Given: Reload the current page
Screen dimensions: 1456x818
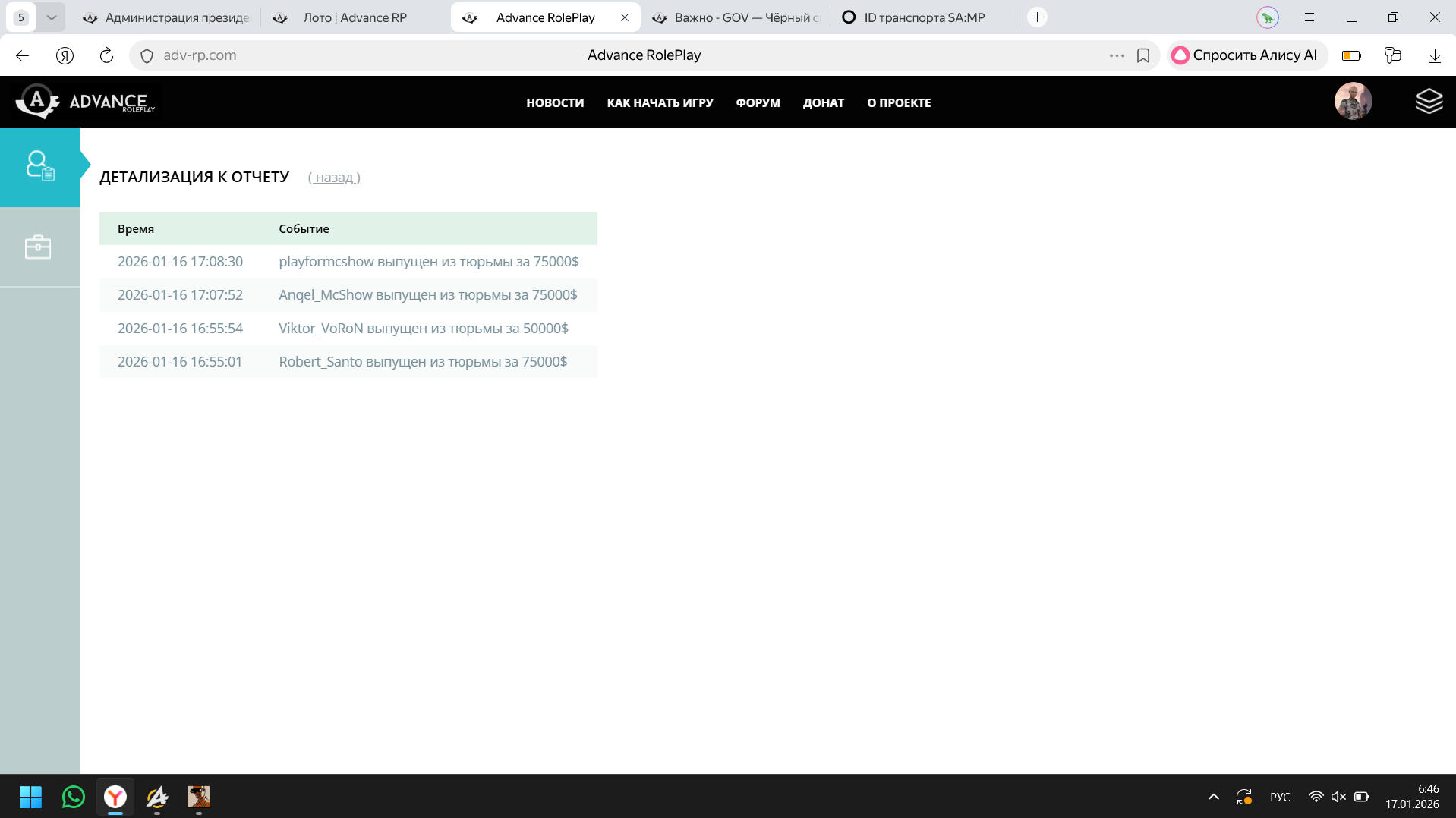Looking at the screenshot, I should (x=106, y=55).
